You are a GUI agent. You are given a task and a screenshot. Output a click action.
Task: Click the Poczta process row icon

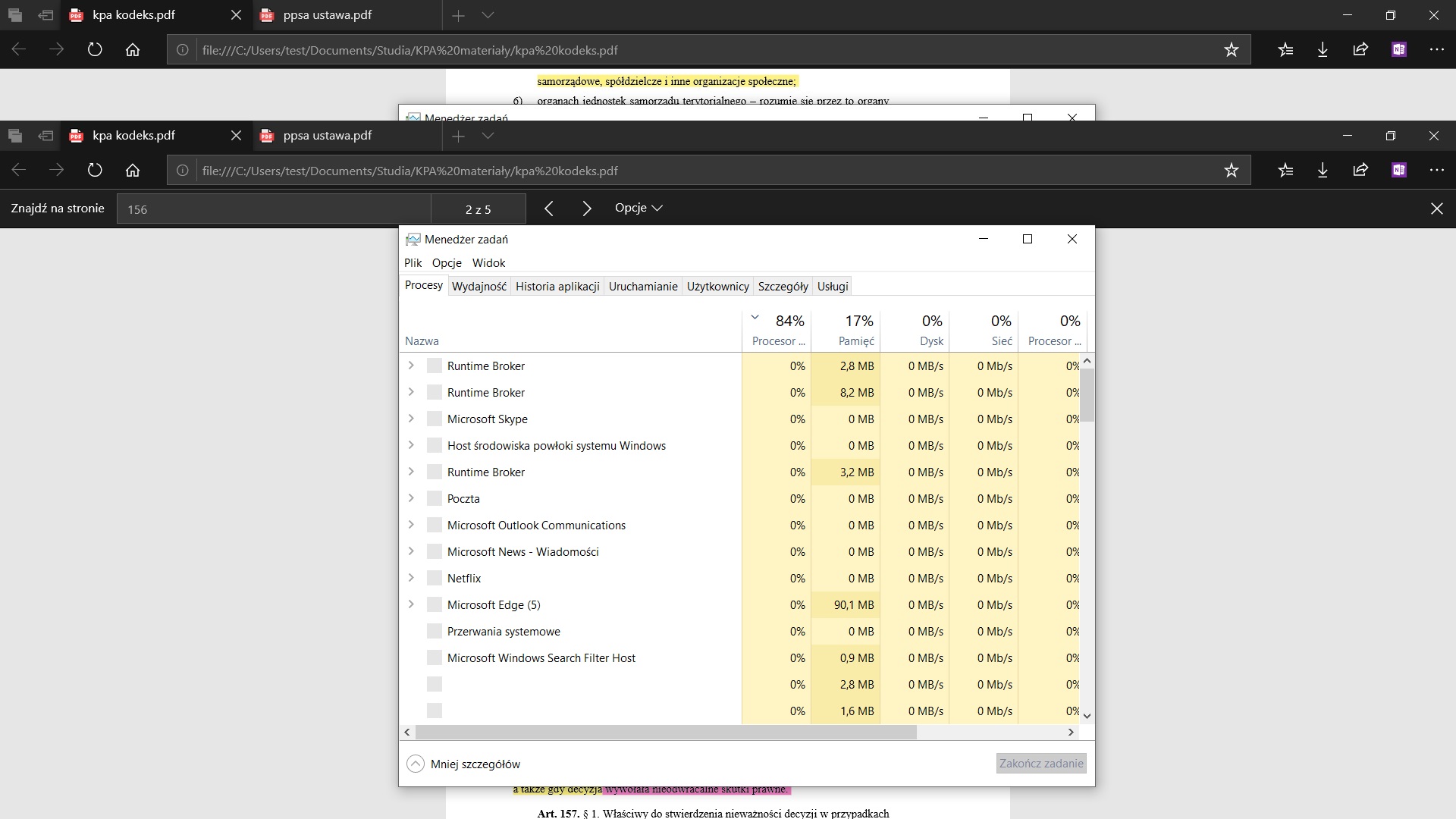point(435,498)
